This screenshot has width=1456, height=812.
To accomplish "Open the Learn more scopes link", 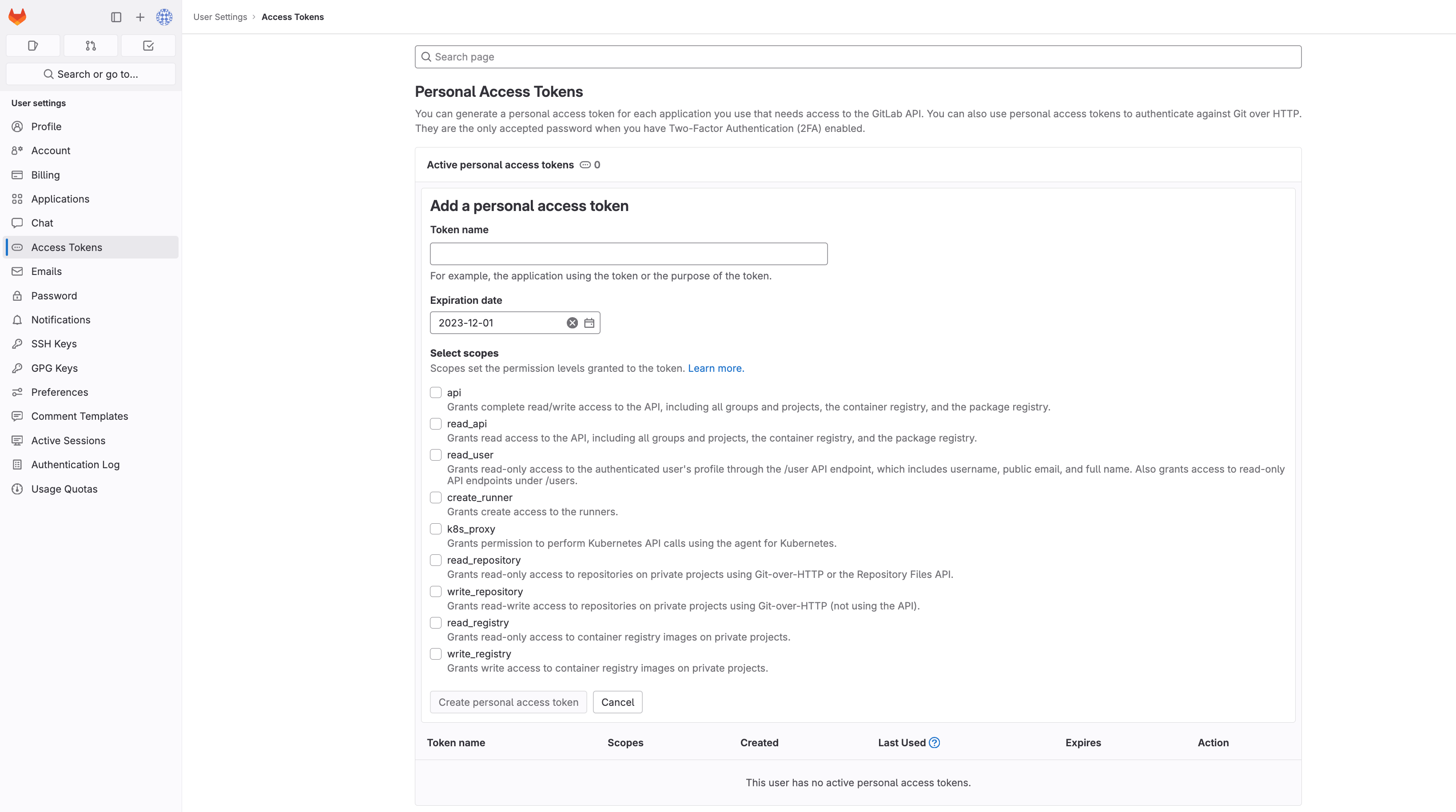I will tap(716, 368).
